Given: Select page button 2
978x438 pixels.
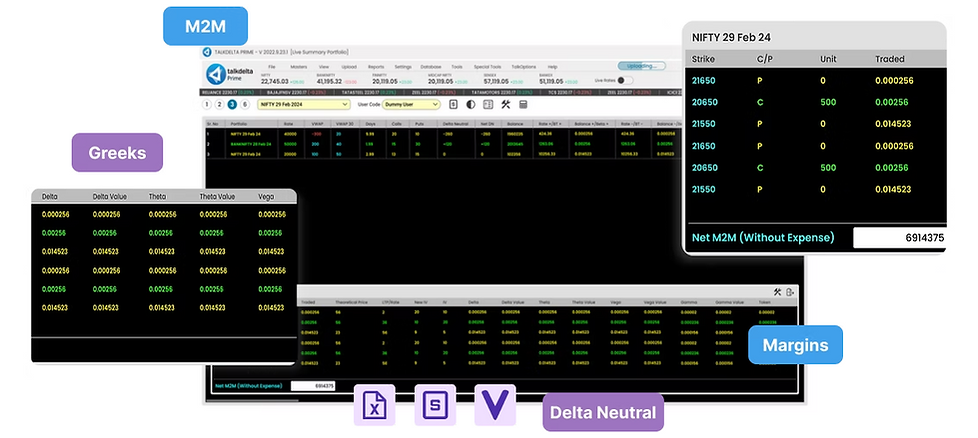Looking at the screenshot, I should point(219,104).
